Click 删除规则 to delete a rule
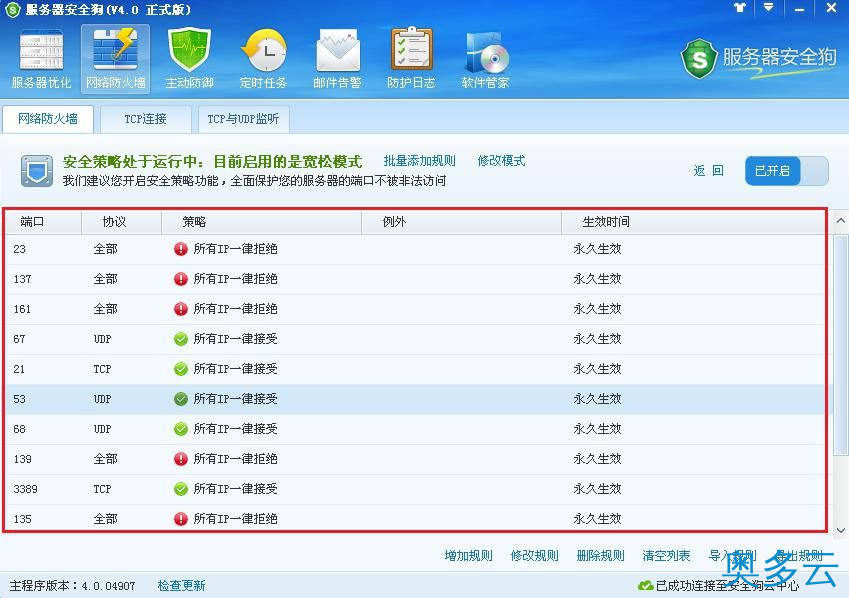 pos(600,556)
